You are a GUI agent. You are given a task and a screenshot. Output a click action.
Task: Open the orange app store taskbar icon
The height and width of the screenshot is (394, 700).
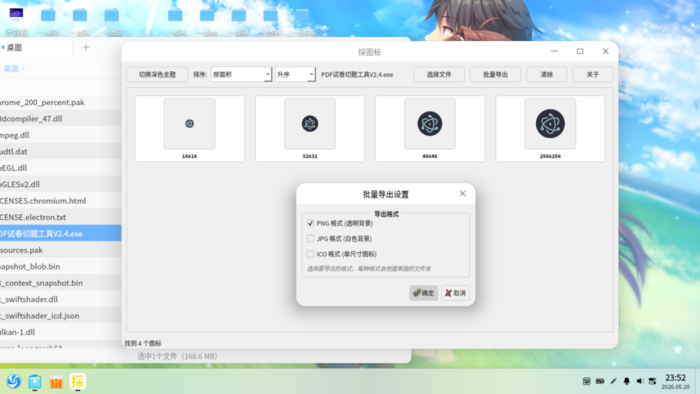[56, 382]
